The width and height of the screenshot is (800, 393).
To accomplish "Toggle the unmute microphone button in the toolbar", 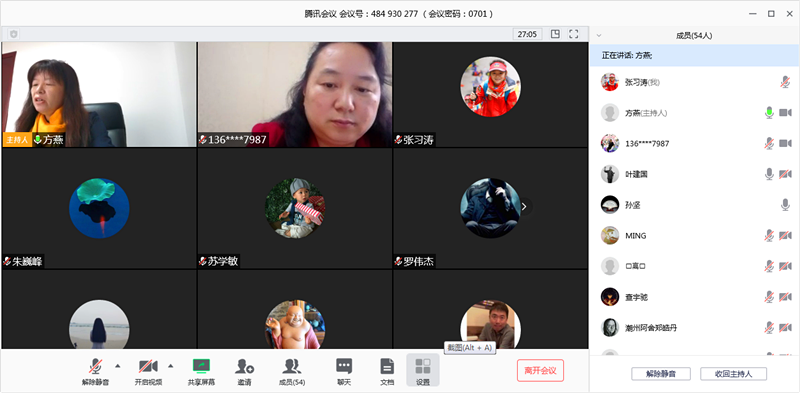I will pyautogui.click(x=95, y=366).
